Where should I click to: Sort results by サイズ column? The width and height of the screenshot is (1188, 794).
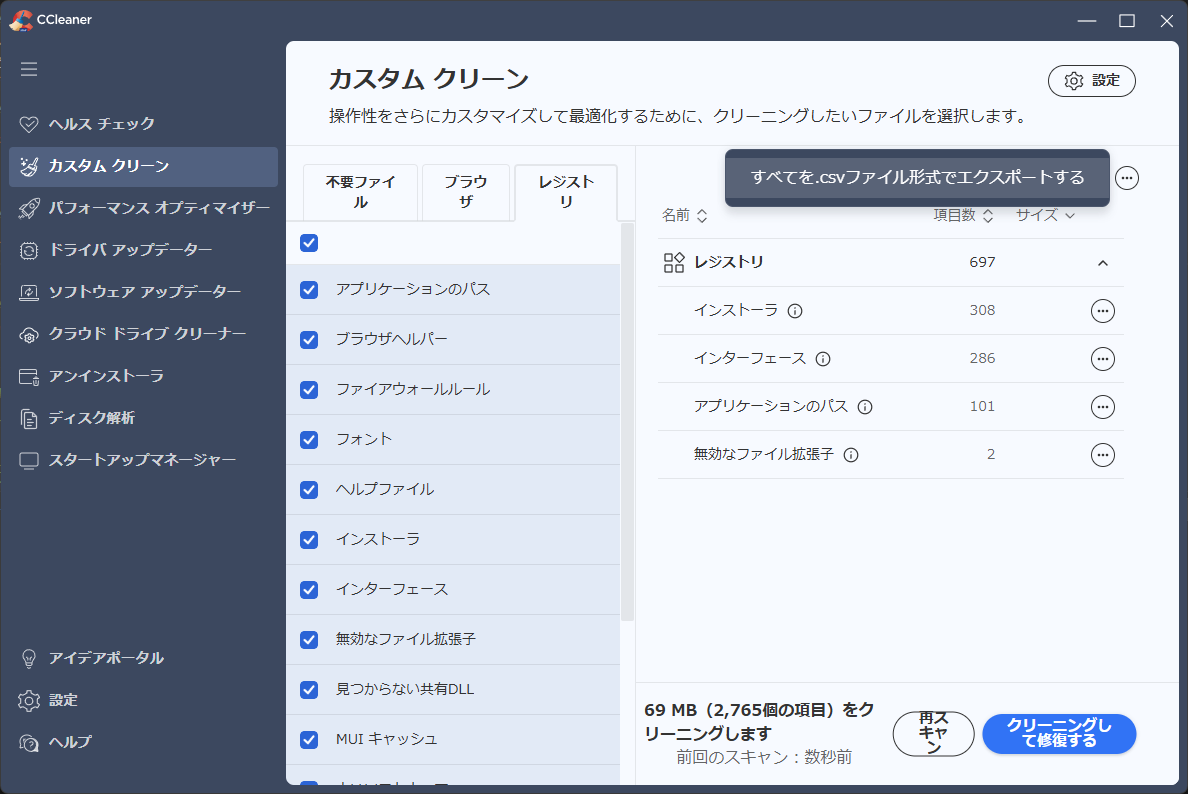tap(1045, 216)
